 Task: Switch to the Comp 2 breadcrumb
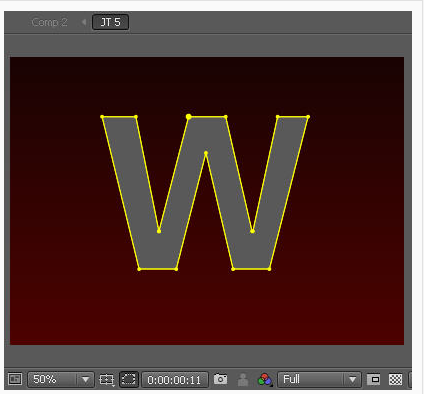tap(49, 22)
